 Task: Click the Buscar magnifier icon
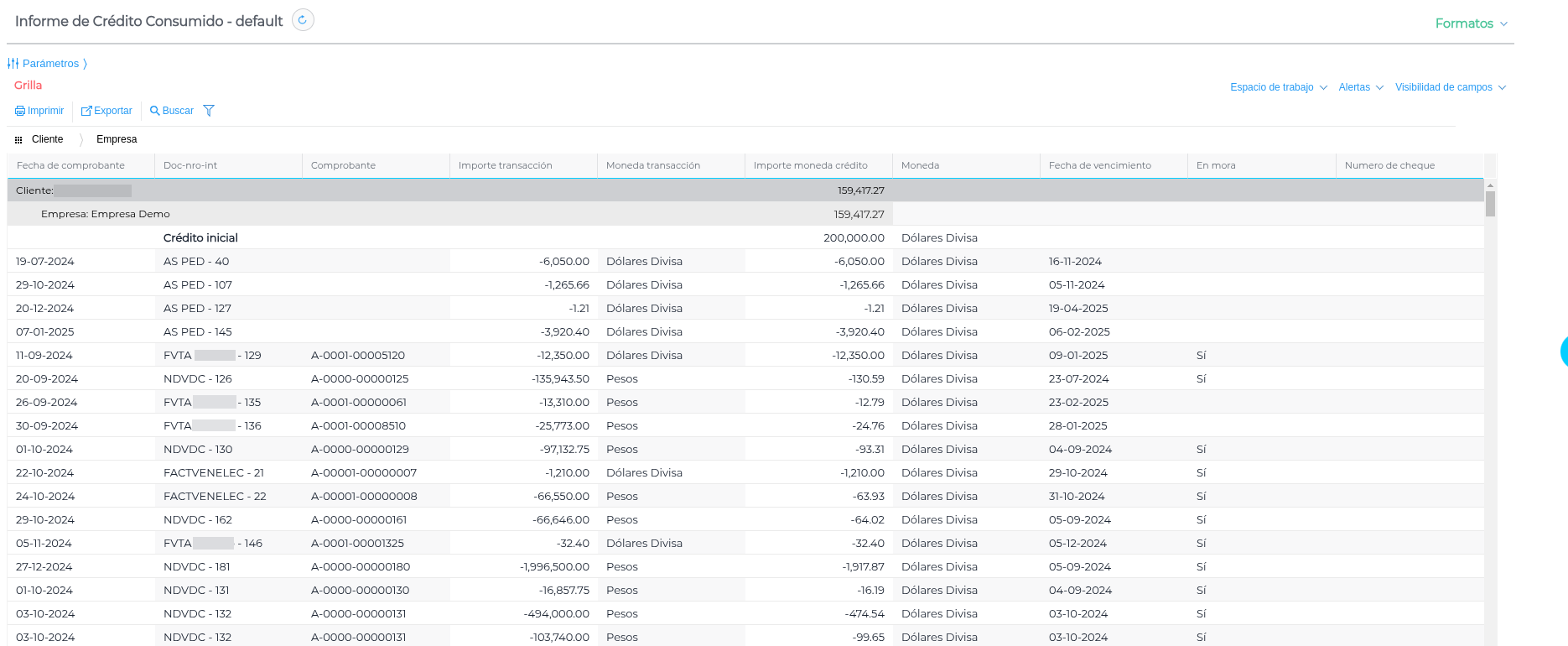pos(154,111)
